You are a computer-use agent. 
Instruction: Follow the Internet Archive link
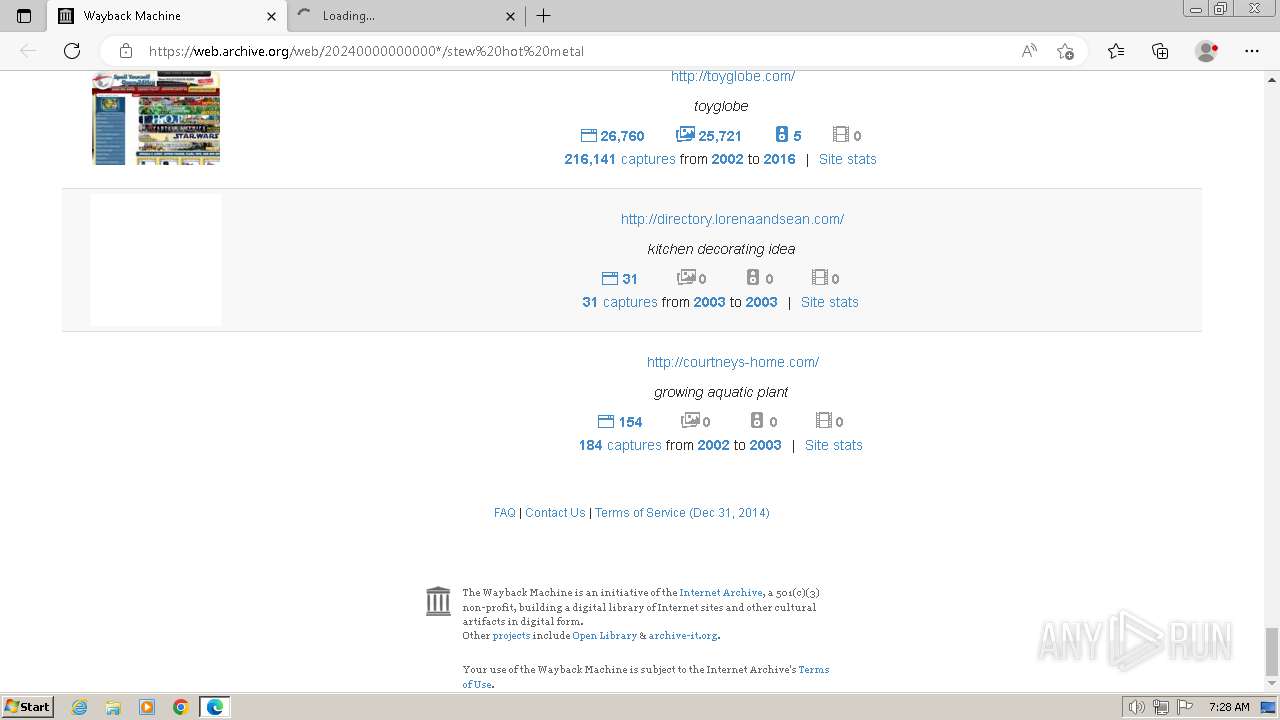click(x=721, y=593)
